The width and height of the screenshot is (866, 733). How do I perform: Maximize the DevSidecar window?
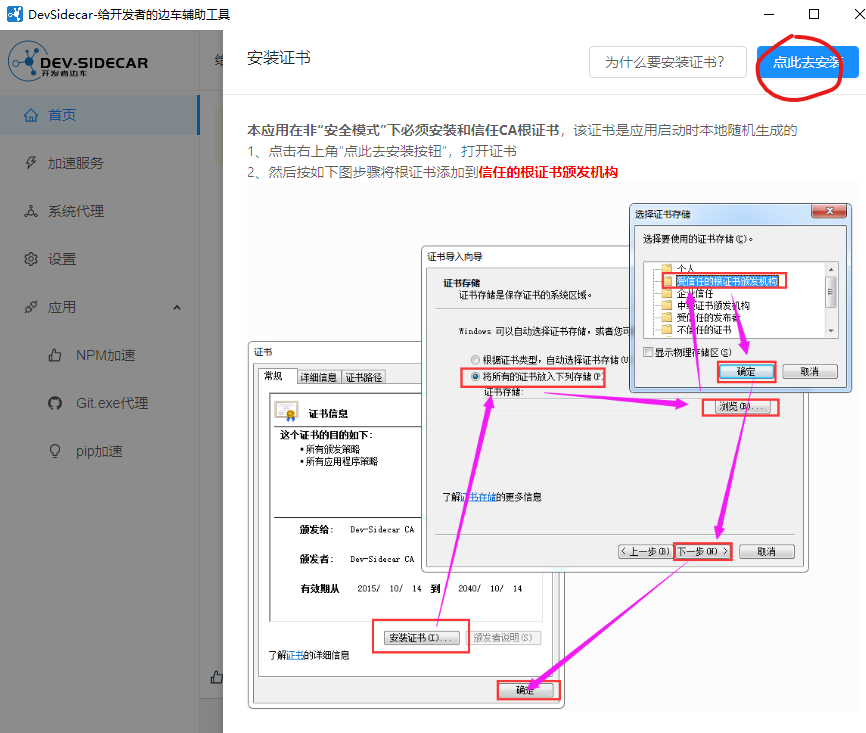point(814,14)
